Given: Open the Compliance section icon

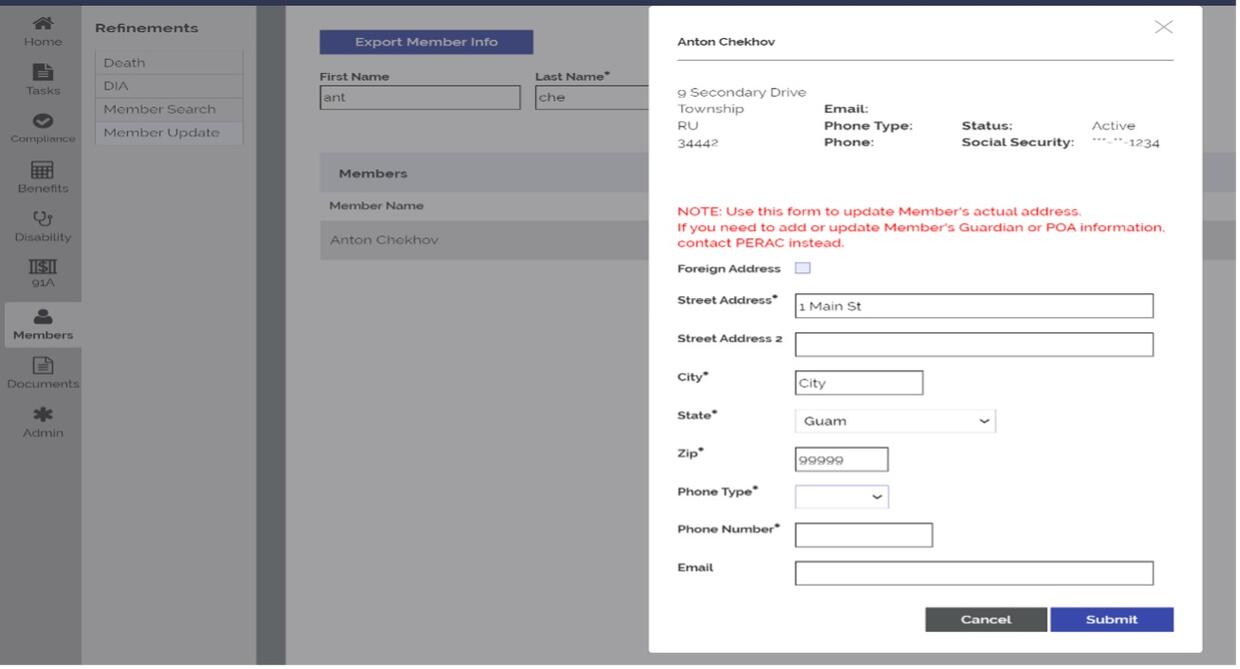Looking at the screenshot, I should pos(42,123).
